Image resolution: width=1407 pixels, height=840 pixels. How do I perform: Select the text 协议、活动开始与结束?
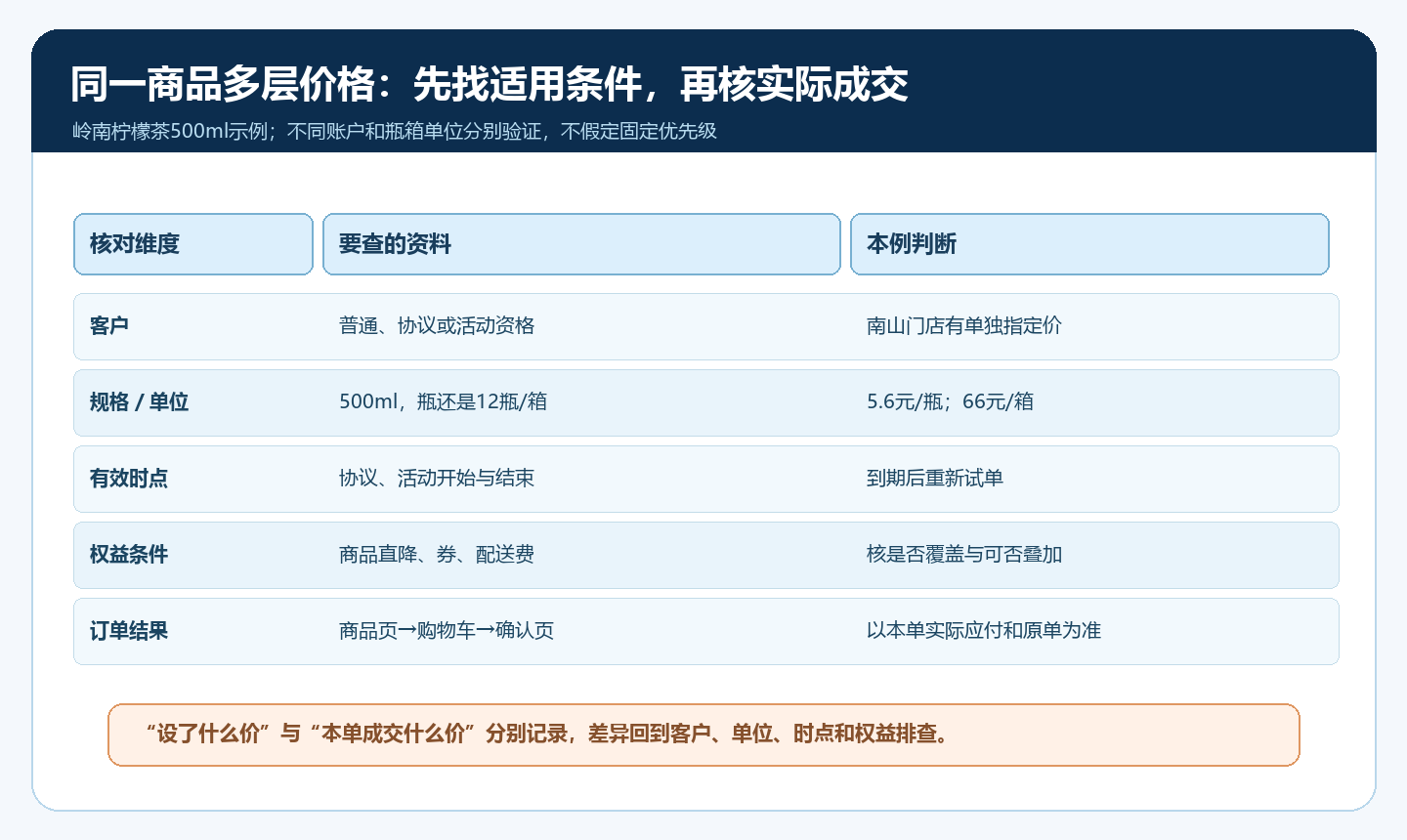[437, 479]
